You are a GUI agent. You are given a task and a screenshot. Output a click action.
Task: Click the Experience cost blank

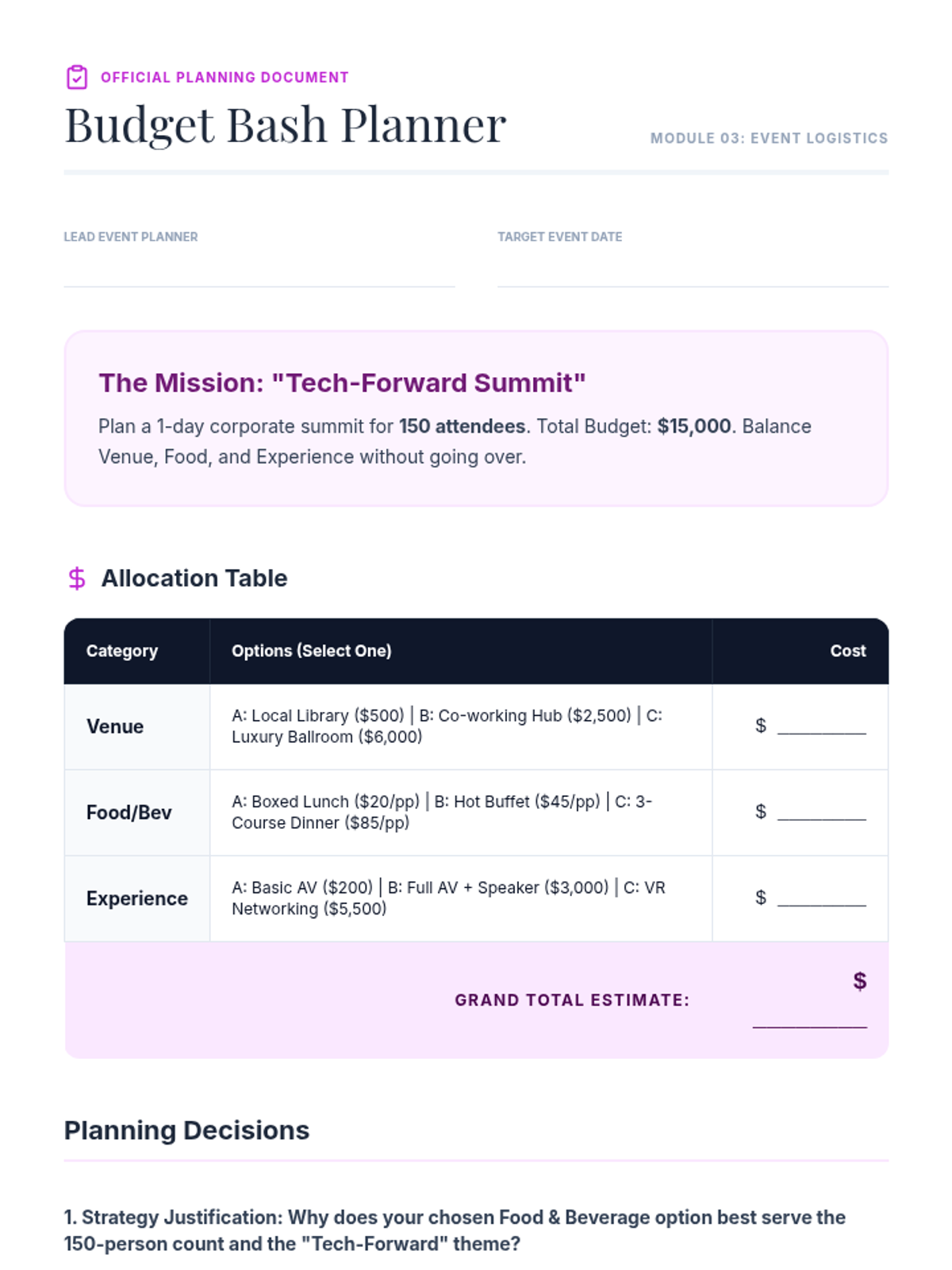pos(821,898)
